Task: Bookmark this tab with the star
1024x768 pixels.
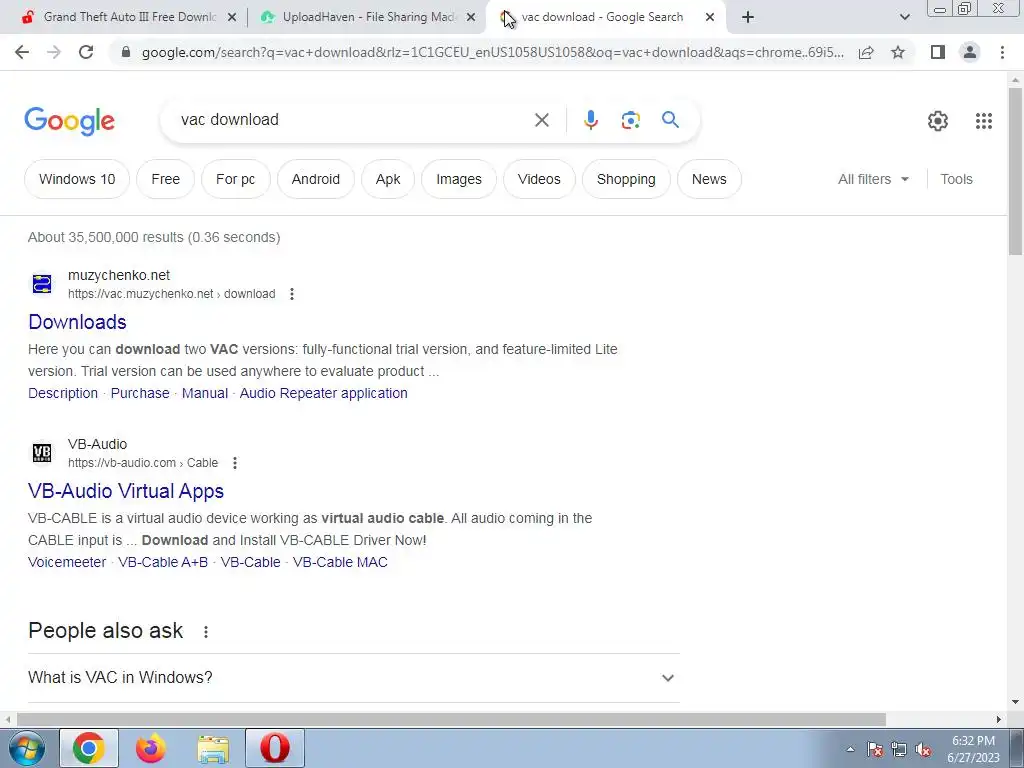Action: 898,52
